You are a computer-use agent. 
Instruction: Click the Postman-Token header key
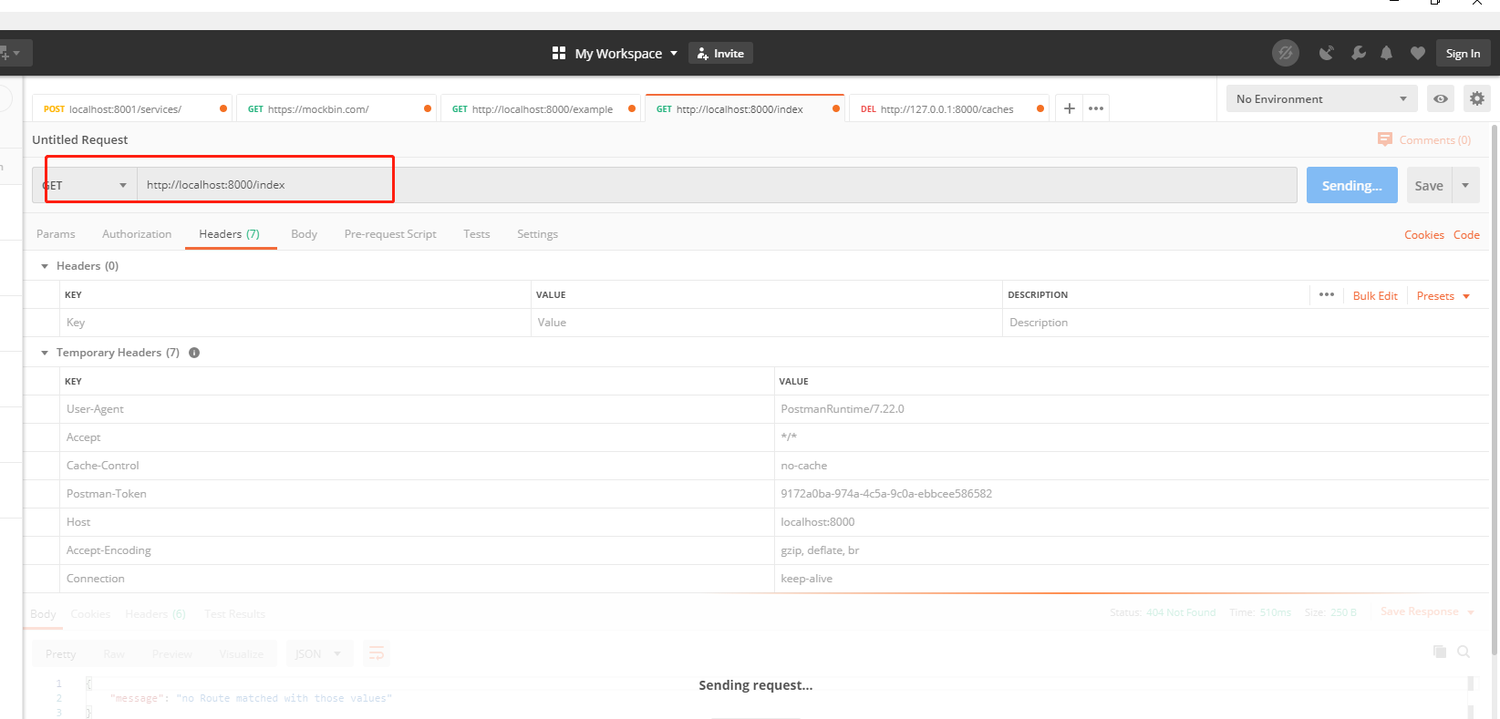click(106, 493)
